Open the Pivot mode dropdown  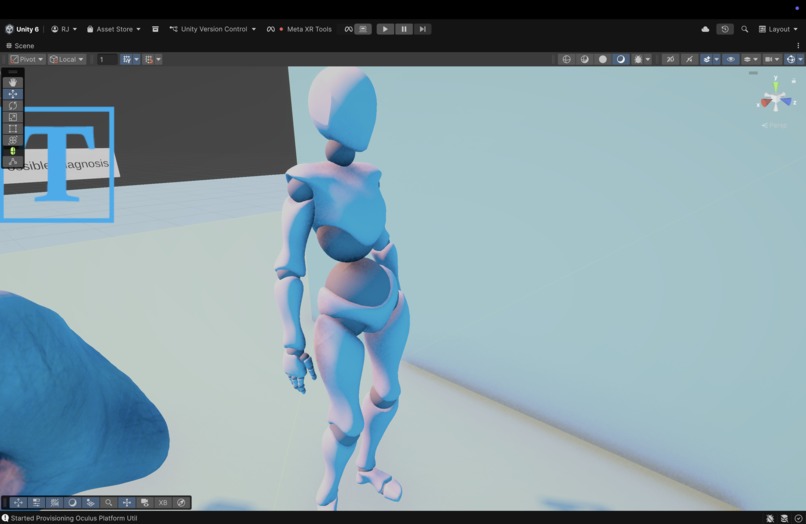tap(27, 59)
